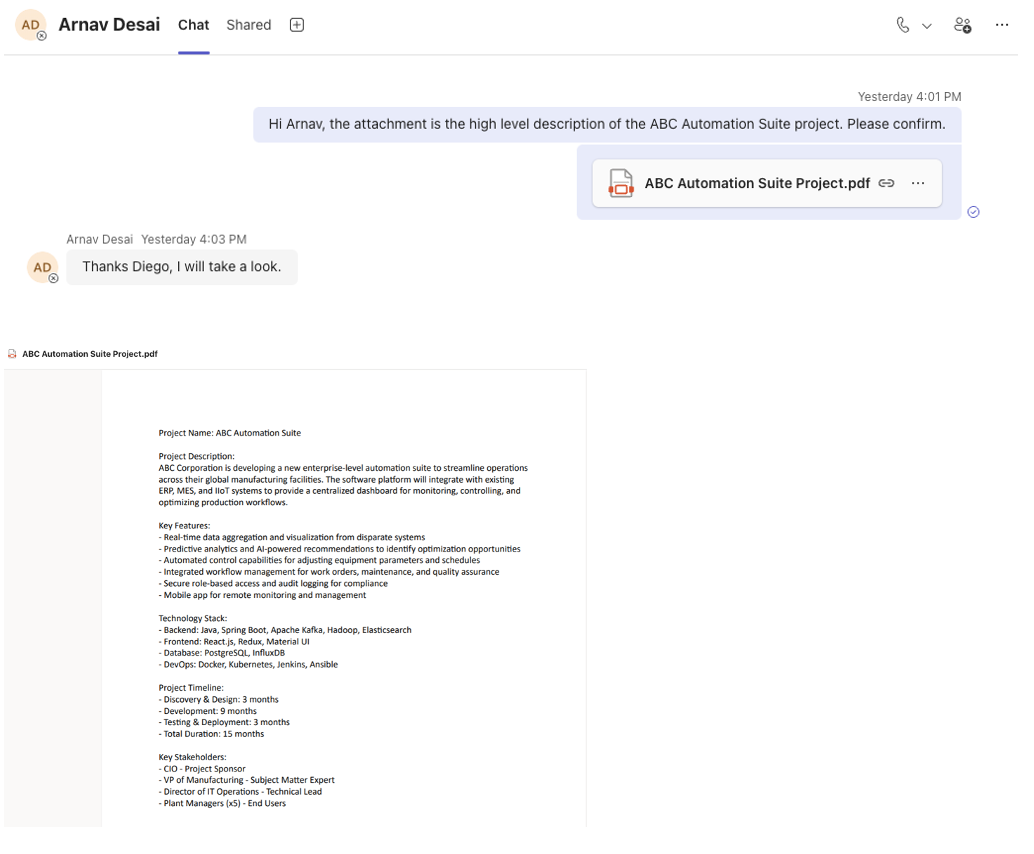The image size is (1034, 854).
Task: Copy the link for the PDF attachment
Action: (886, 183)
